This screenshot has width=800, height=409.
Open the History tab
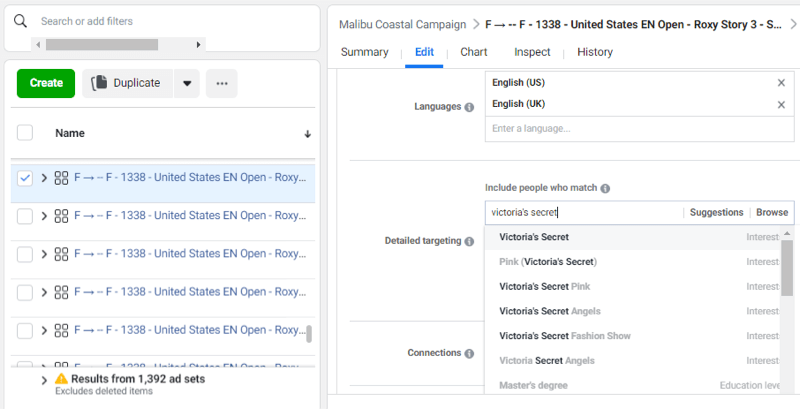coord(595,52)
